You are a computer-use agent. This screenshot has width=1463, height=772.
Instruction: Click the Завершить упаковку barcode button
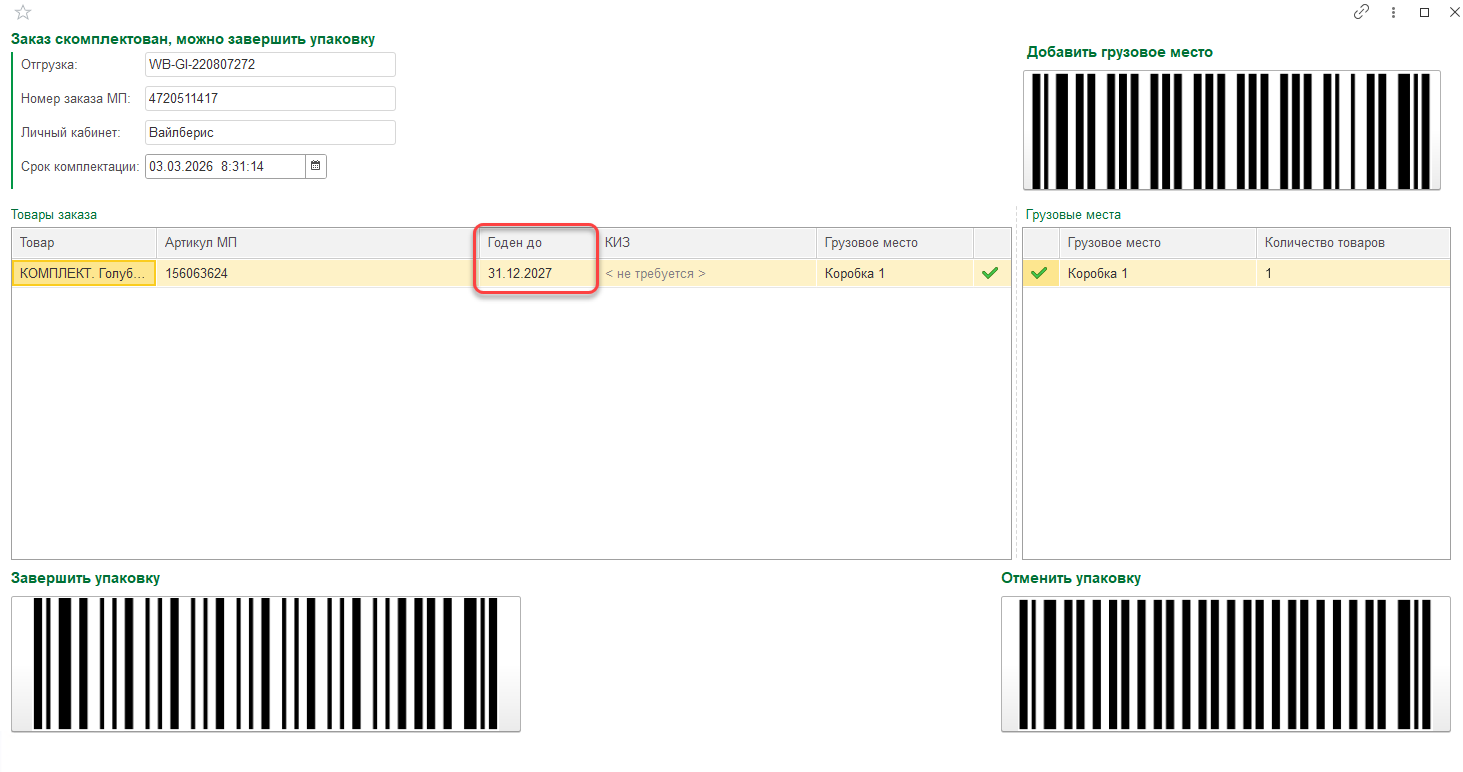point(266,664)
